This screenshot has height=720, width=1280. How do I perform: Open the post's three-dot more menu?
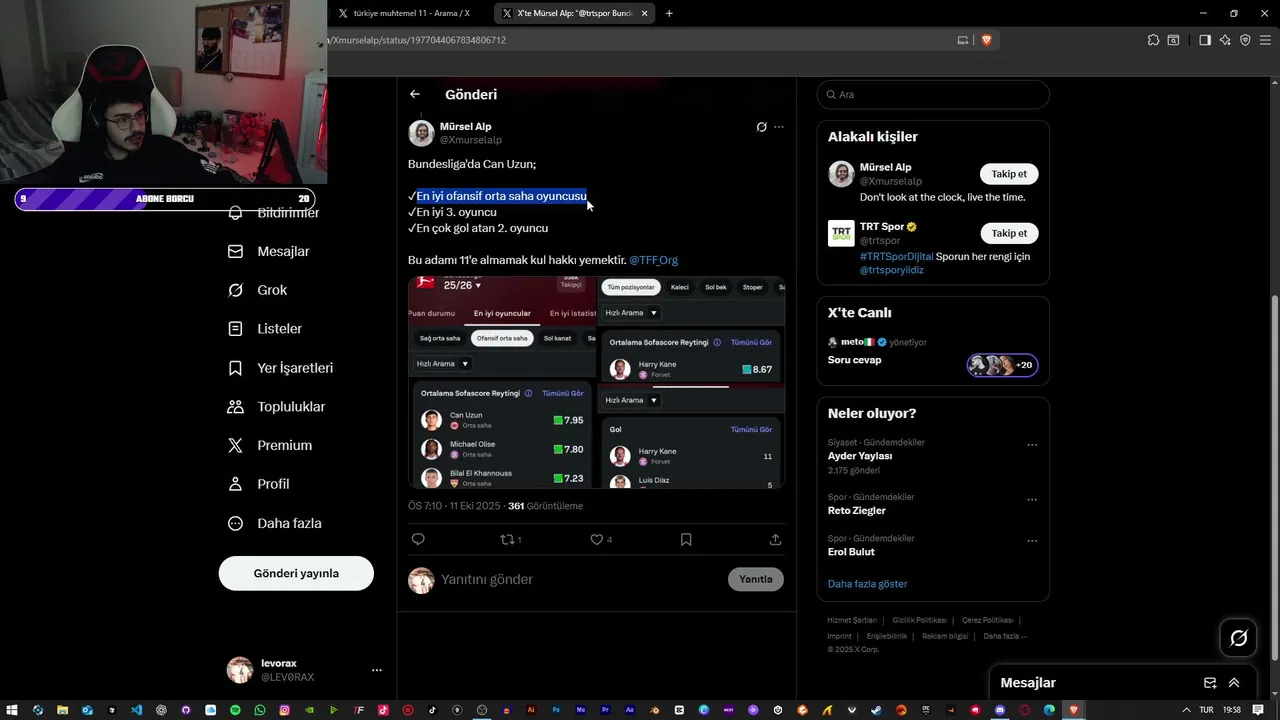pos(779,127)
